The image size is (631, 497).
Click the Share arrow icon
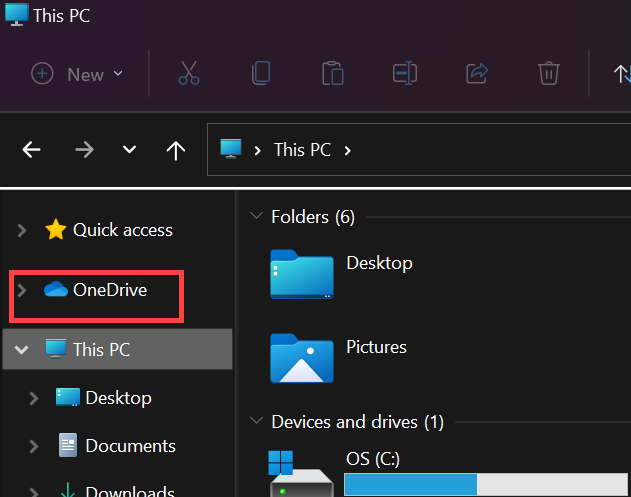pyautogui.click(x=477, y=73)
